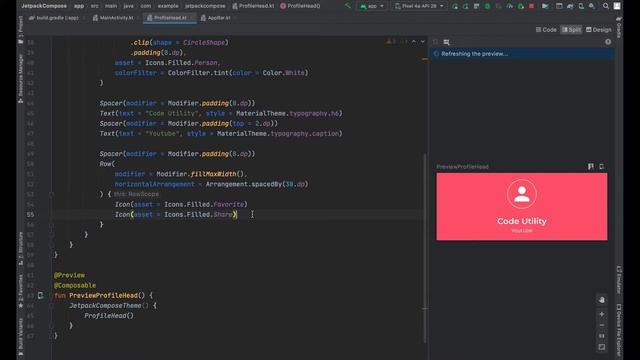This screenshot has height=360, width=640.
Task: Open the app run configuration dropdown
Action: click(372, 6)
